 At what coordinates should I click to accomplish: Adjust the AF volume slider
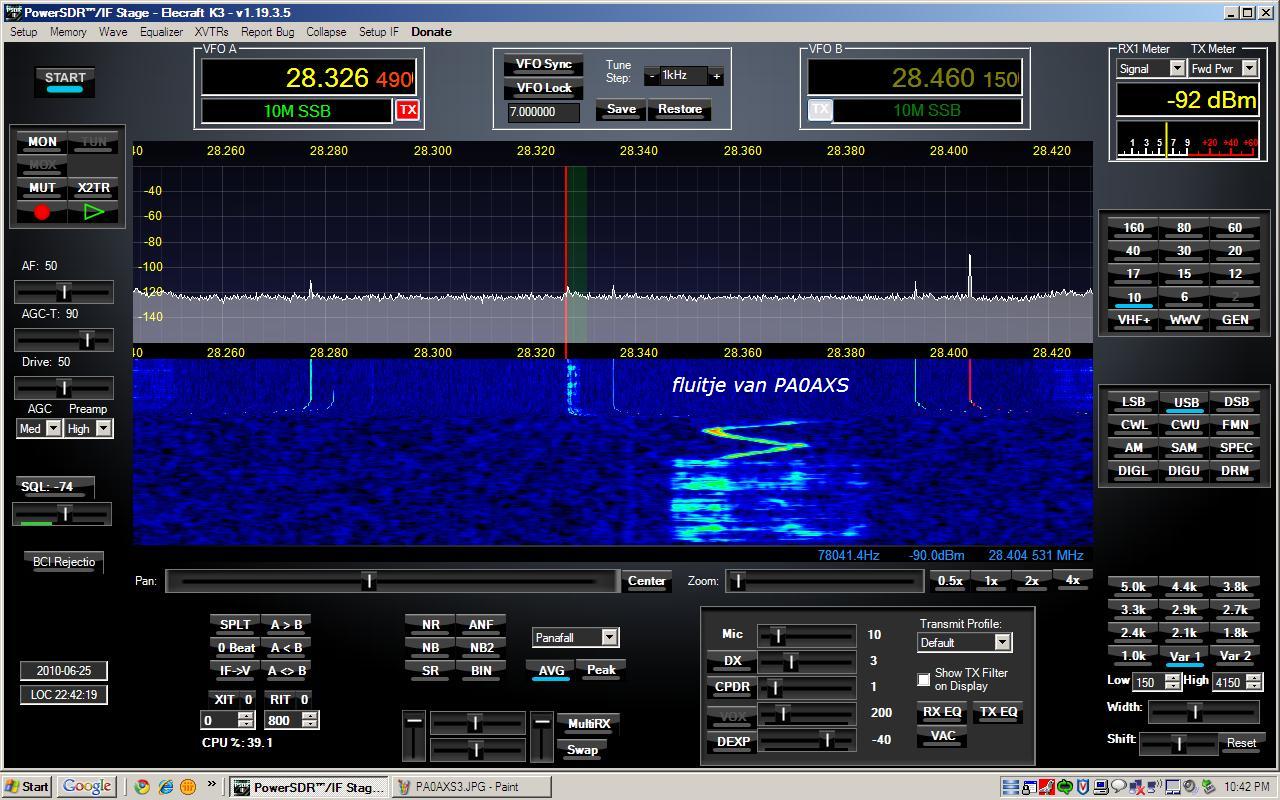click(64, 292)
